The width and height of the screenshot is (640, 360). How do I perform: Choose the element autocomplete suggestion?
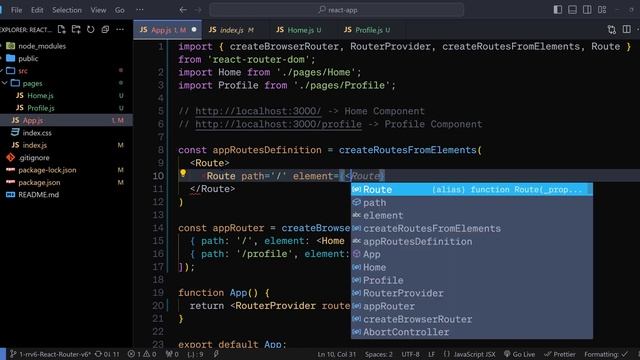(x=472, y=216)
